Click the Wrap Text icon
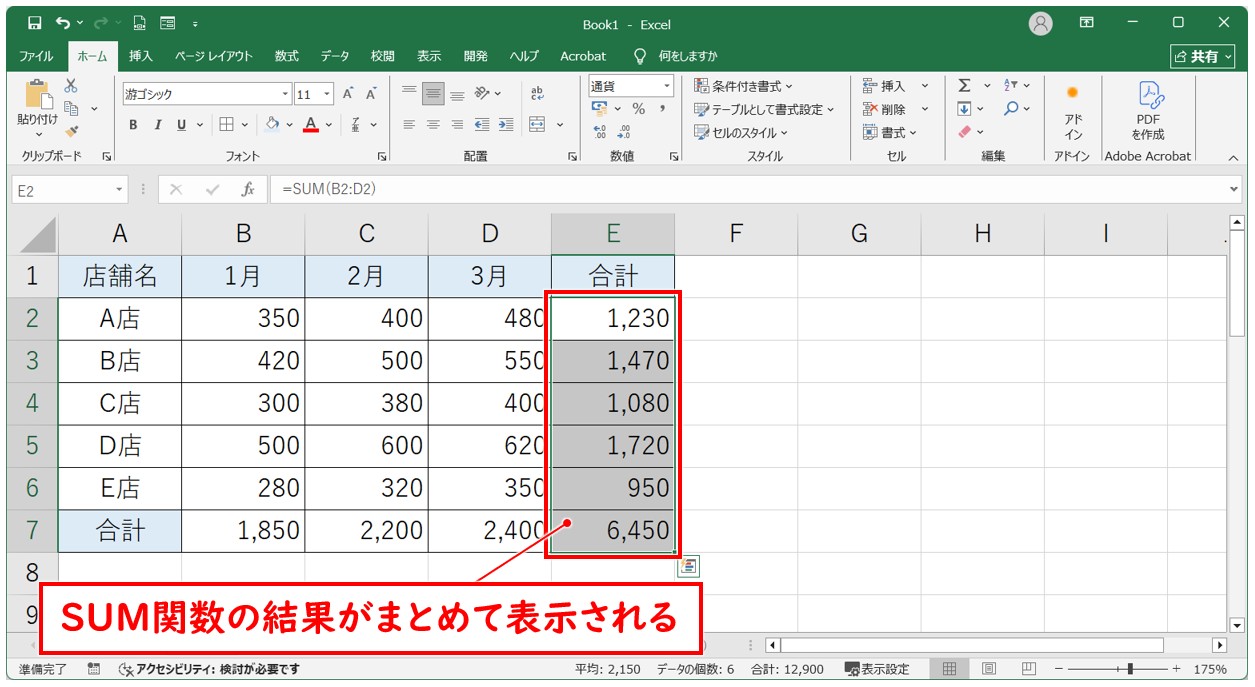The height and width of the screenshot is (687, 1255). (537, 94)
